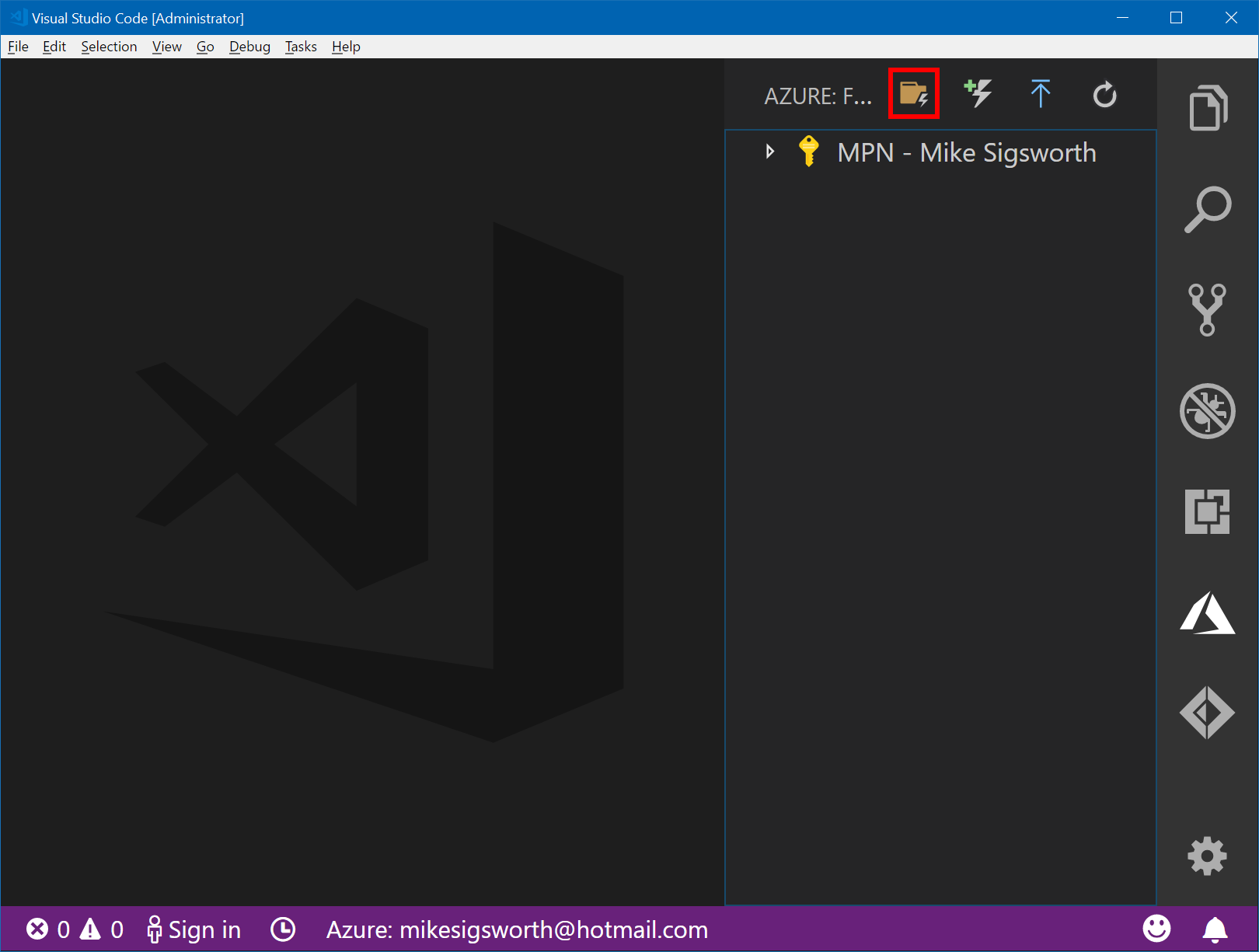Viewport: 1259px width, 952px height.
Task: Click the Azure account email in status bar
Action: click(x=517, y=929)
